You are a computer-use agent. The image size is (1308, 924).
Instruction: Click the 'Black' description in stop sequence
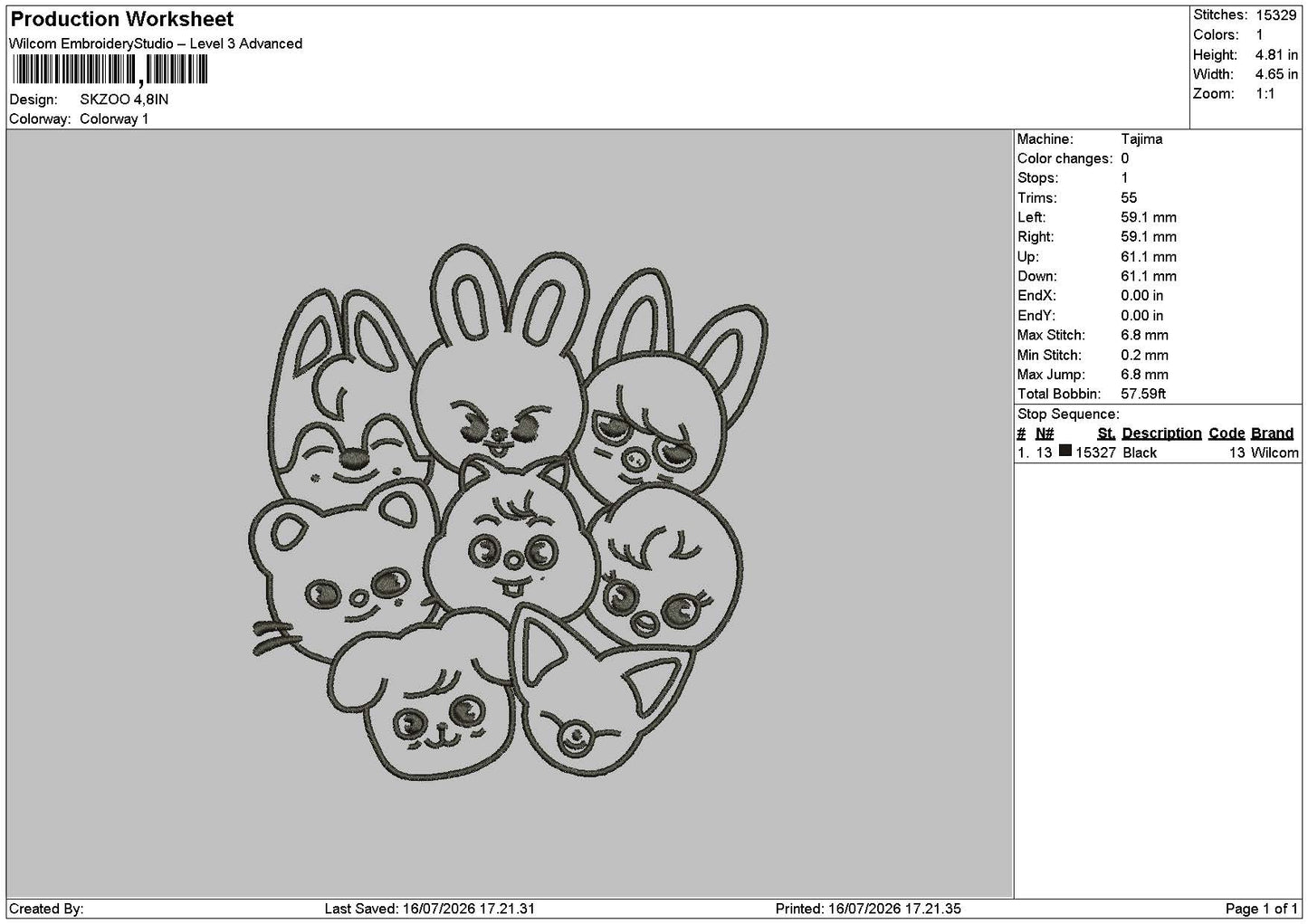pyautogui.click(x=1140, y=453)
